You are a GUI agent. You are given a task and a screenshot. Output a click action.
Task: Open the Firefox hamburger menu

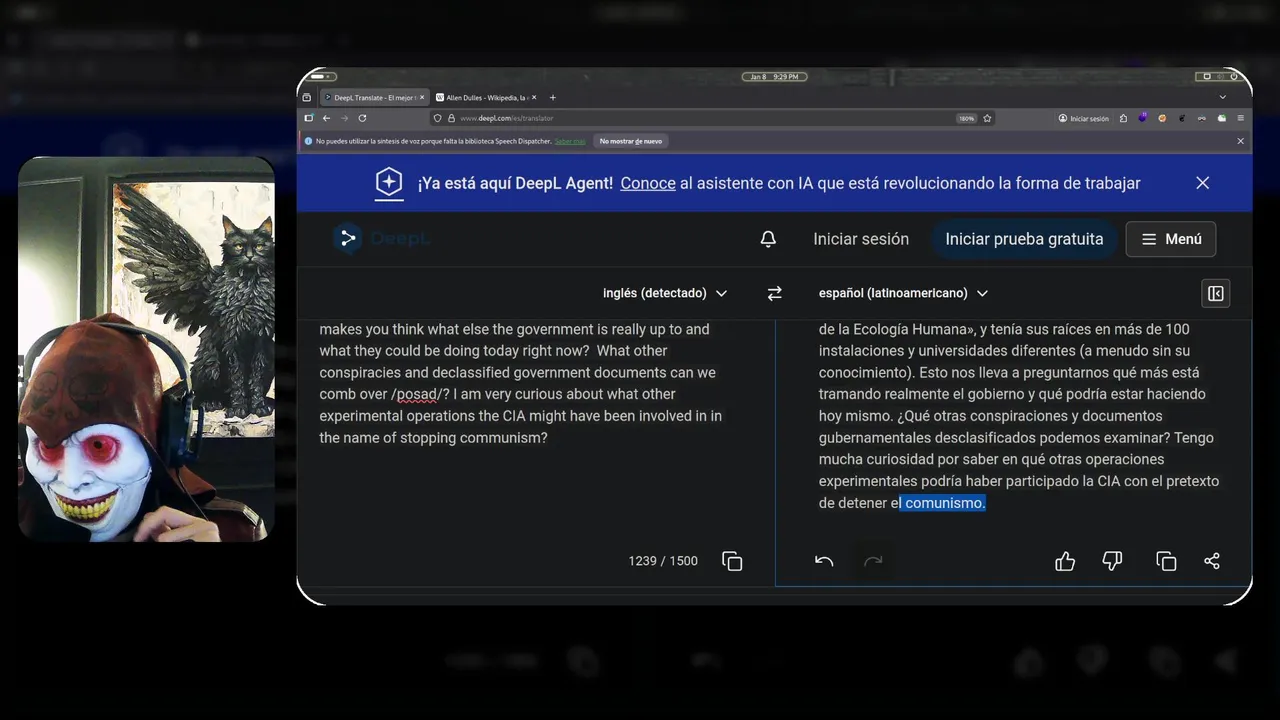[x=1241, y=118]
